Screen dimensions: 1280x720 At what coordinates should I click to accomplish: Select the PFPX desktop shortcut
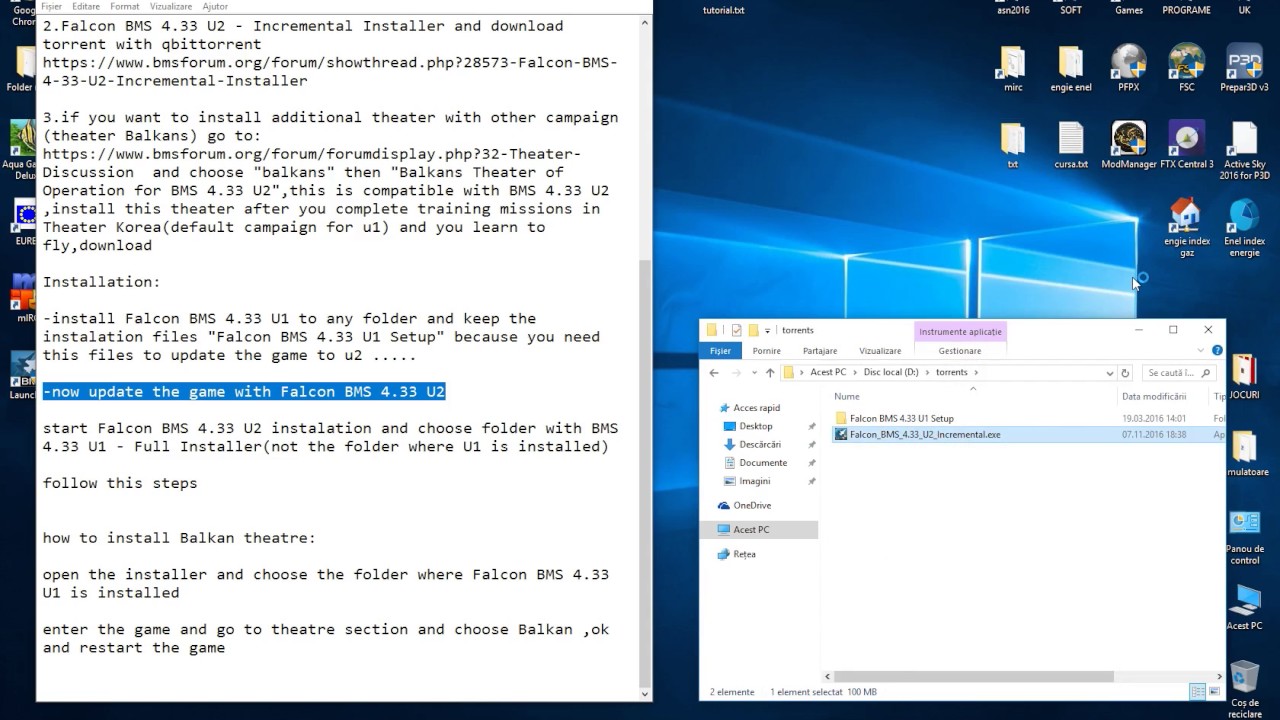(x=1129, y=69)
